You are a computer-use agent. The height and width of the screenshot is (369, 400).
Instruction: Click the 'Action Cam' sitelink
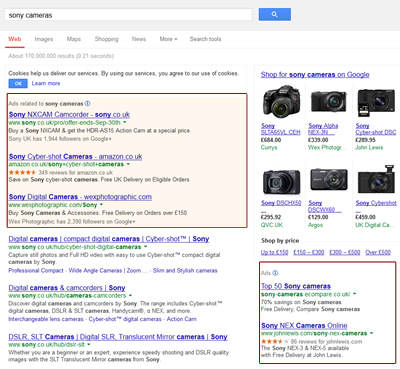tap(182, 319)
